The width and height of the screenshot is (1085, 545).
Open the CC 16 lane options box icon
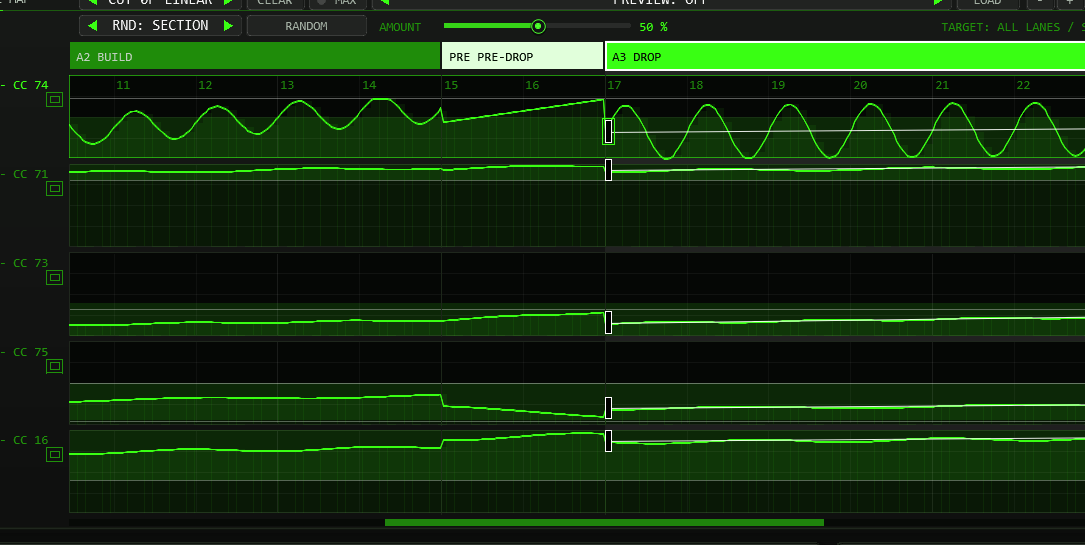55,454
